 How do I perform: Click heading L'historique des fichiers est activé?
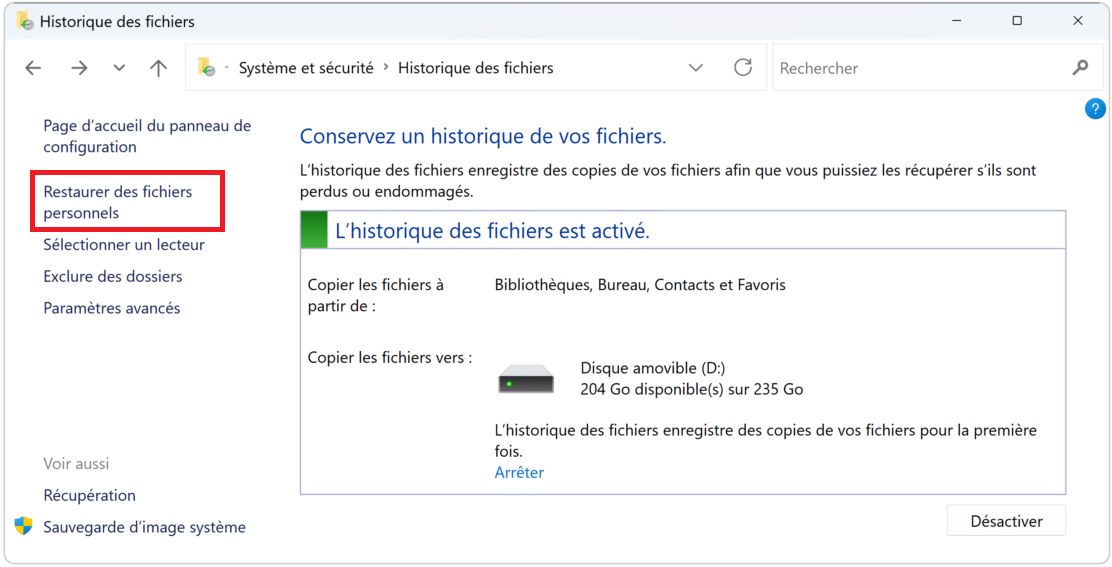point(492,231)
